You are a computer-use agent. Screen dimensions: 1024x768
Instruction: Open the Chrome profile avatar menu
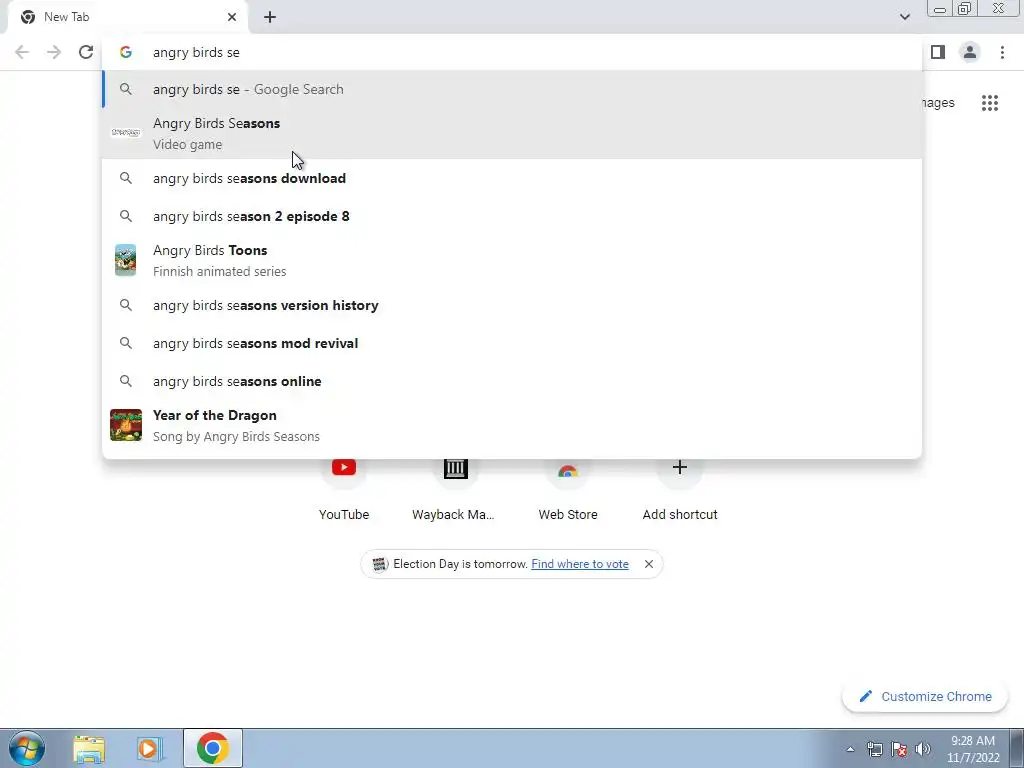[970, 52]
